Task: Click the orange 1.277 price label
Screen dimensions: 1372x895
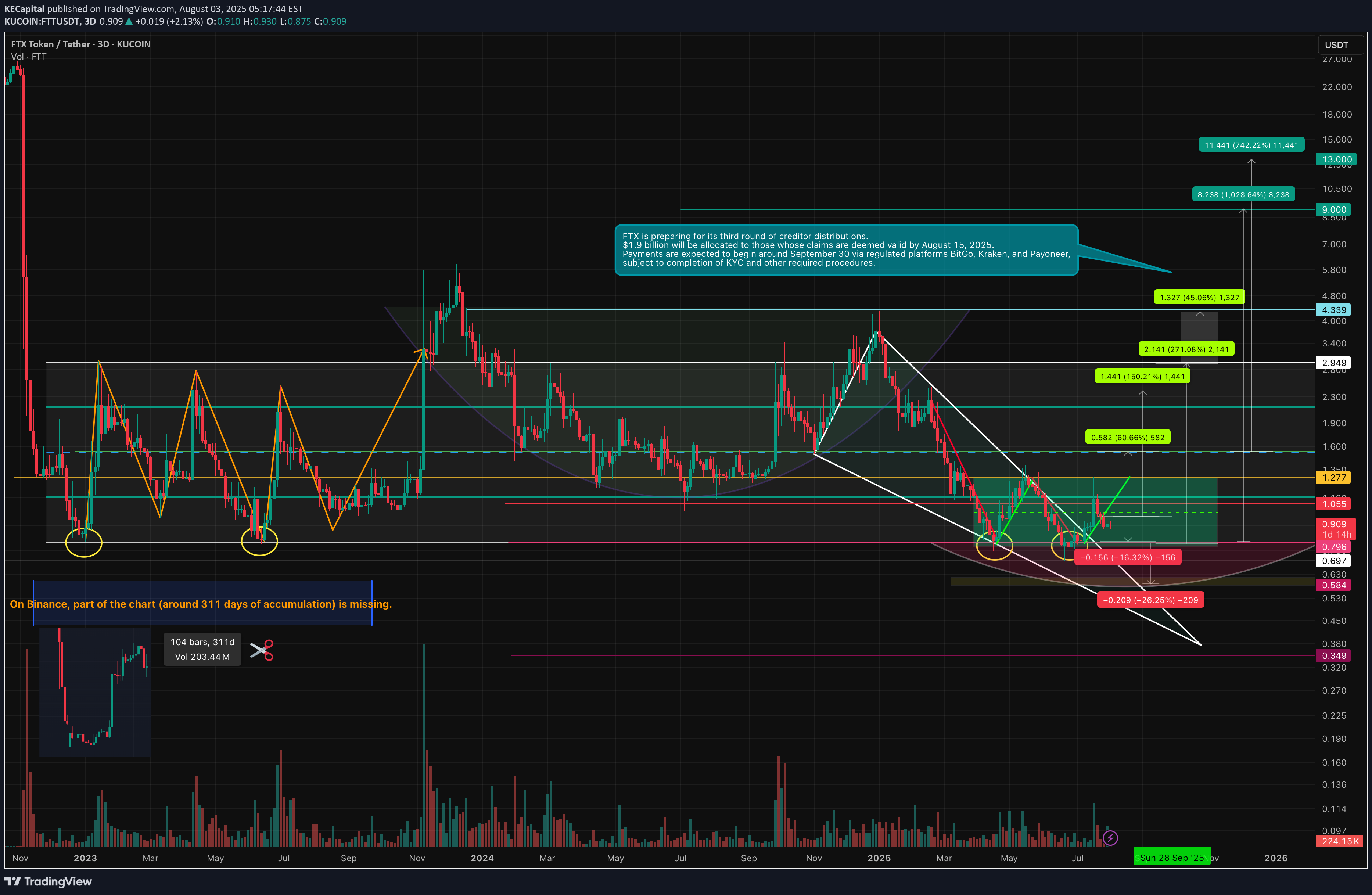Action: (1334, 477)
